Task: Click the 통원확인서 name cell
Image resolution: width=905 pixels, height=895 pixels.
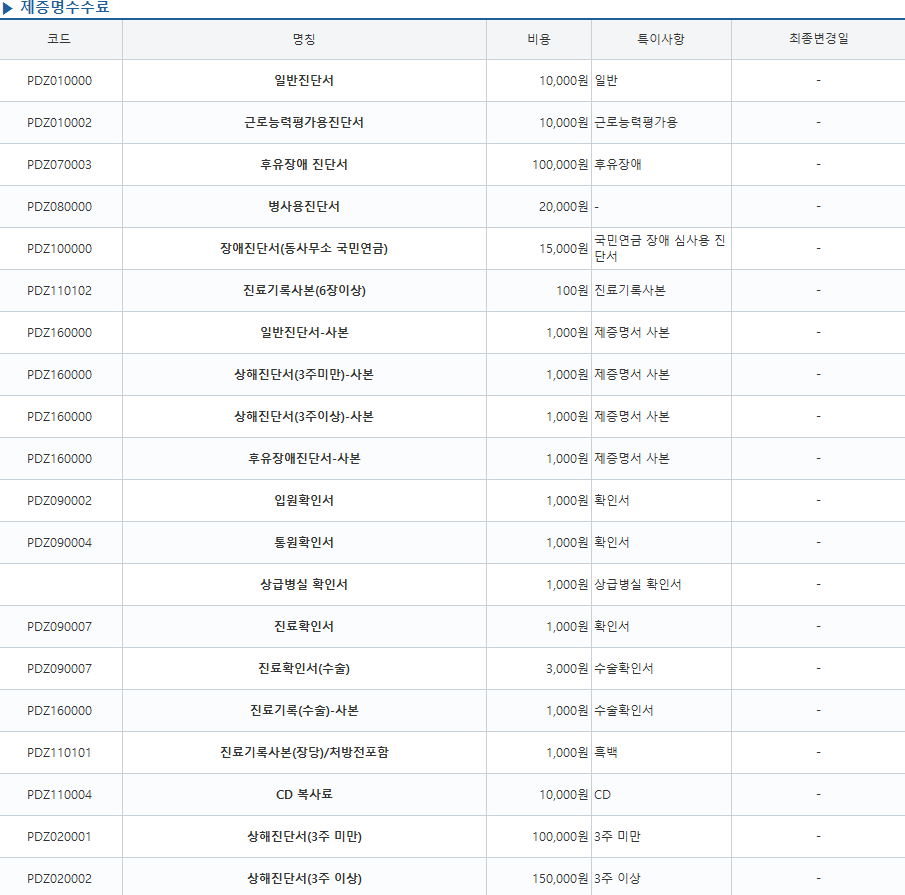Action: [x=304, y=542]
